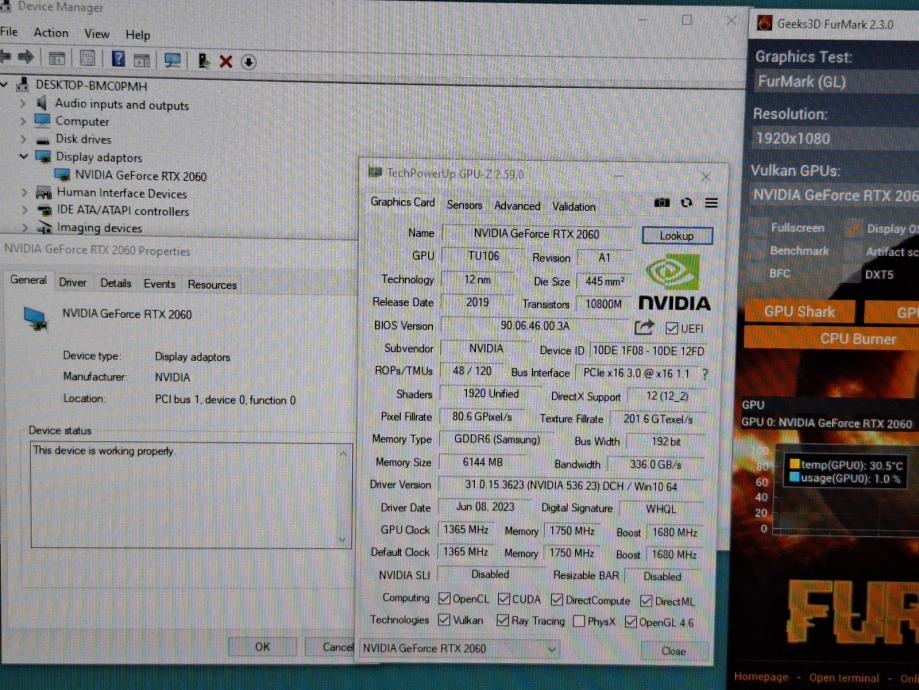
Task: Click Scan for hardware changes monitor icon
Action: tap(172, 60)
